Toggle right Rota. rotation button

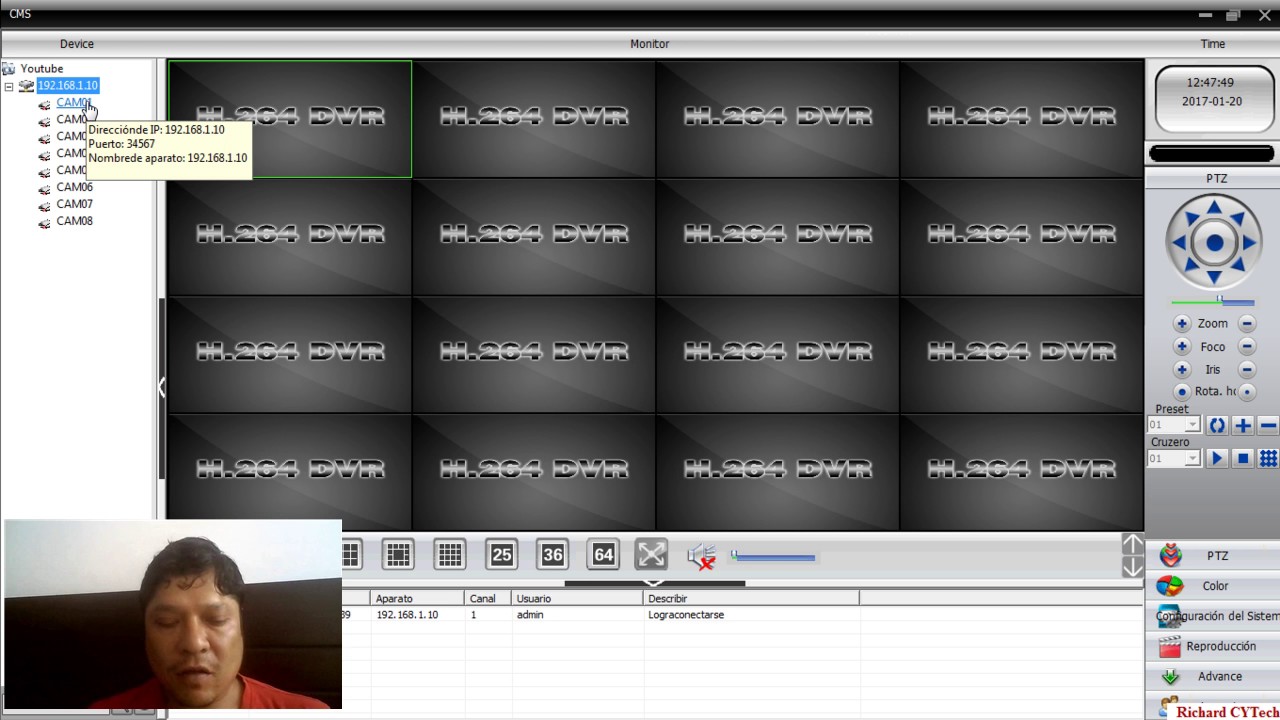pyautogui.click(x=1247, y=391)
